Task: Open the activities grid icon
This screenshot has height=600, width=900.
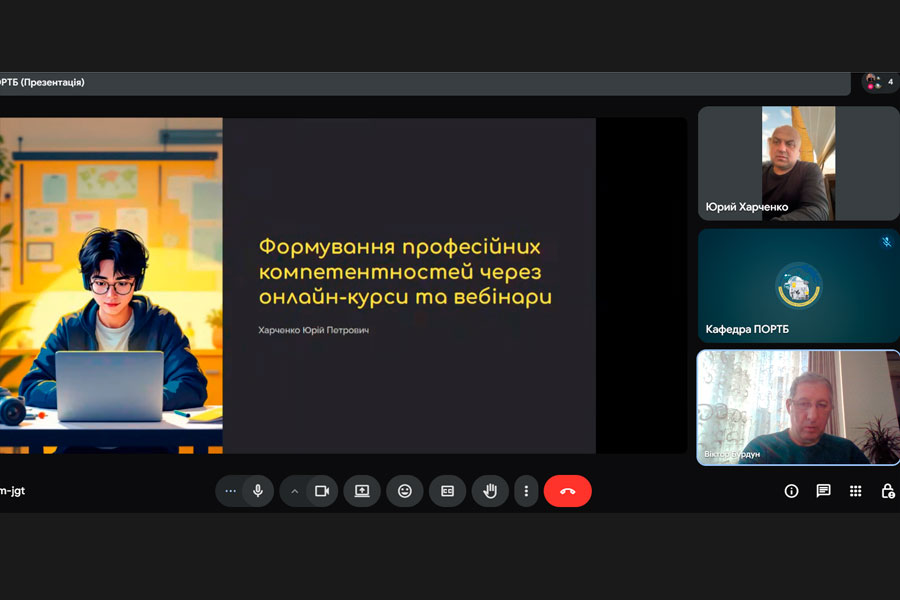Action: click(856, 491)
